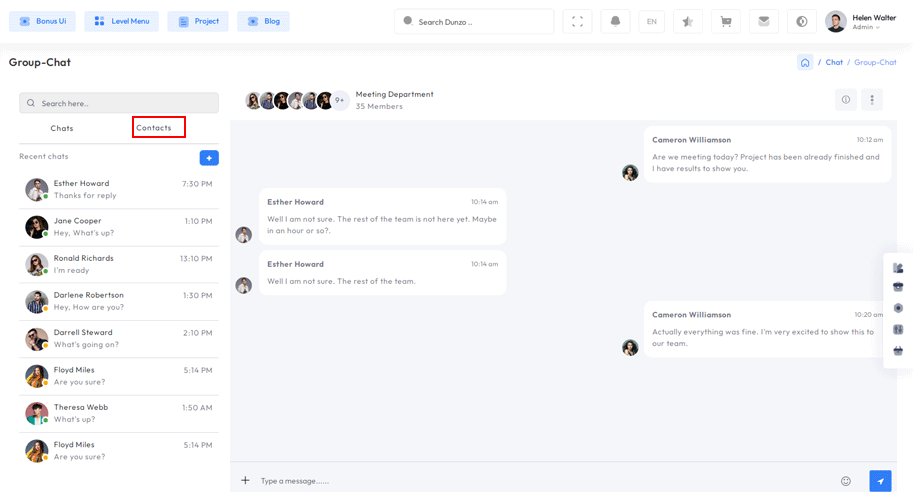Open the mail envelope icon

[x=764, y=21]
